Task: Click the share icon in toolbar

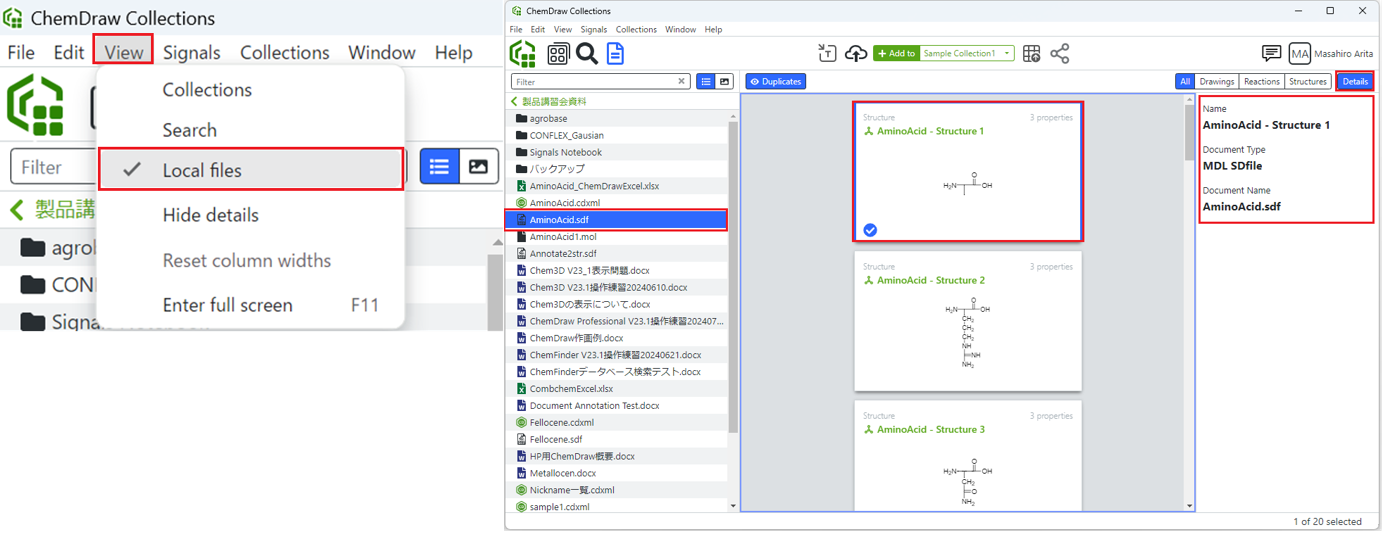Action: [x=1060, y=54]
